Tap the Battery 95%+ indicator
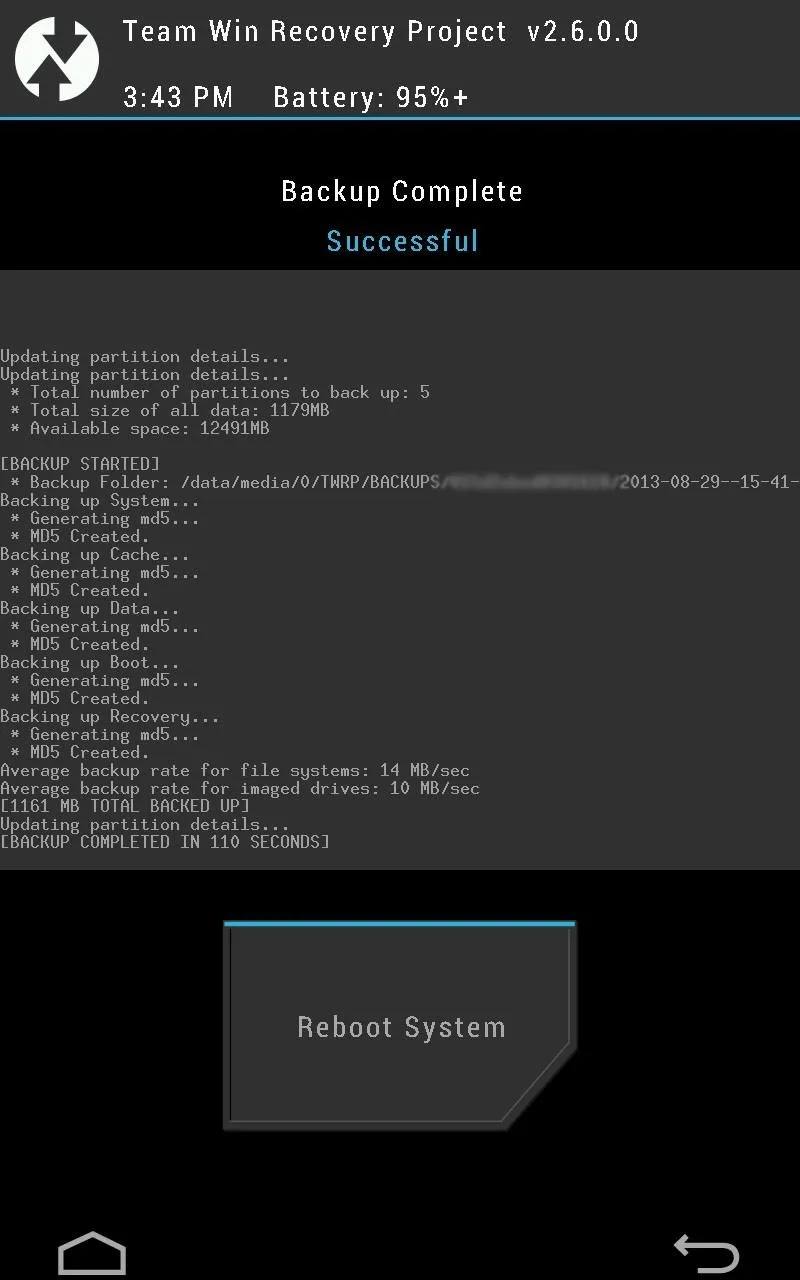Viewport: 800px width, 1280px height. 371,97
